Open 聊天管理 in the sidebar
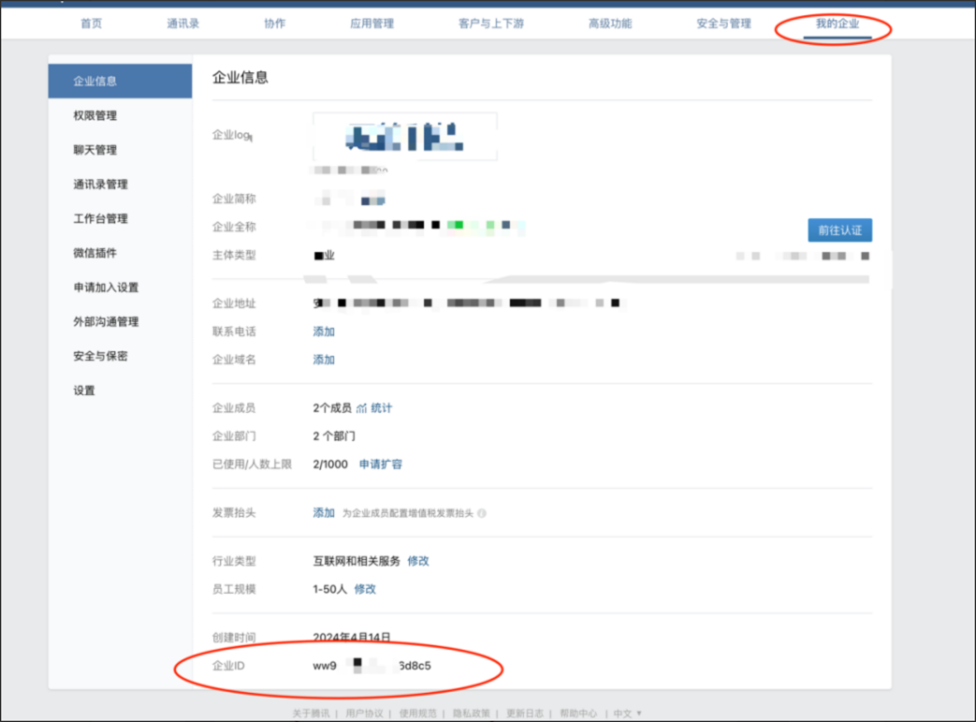976x722 pixels. pyautogui.click(x=95, y=150)
